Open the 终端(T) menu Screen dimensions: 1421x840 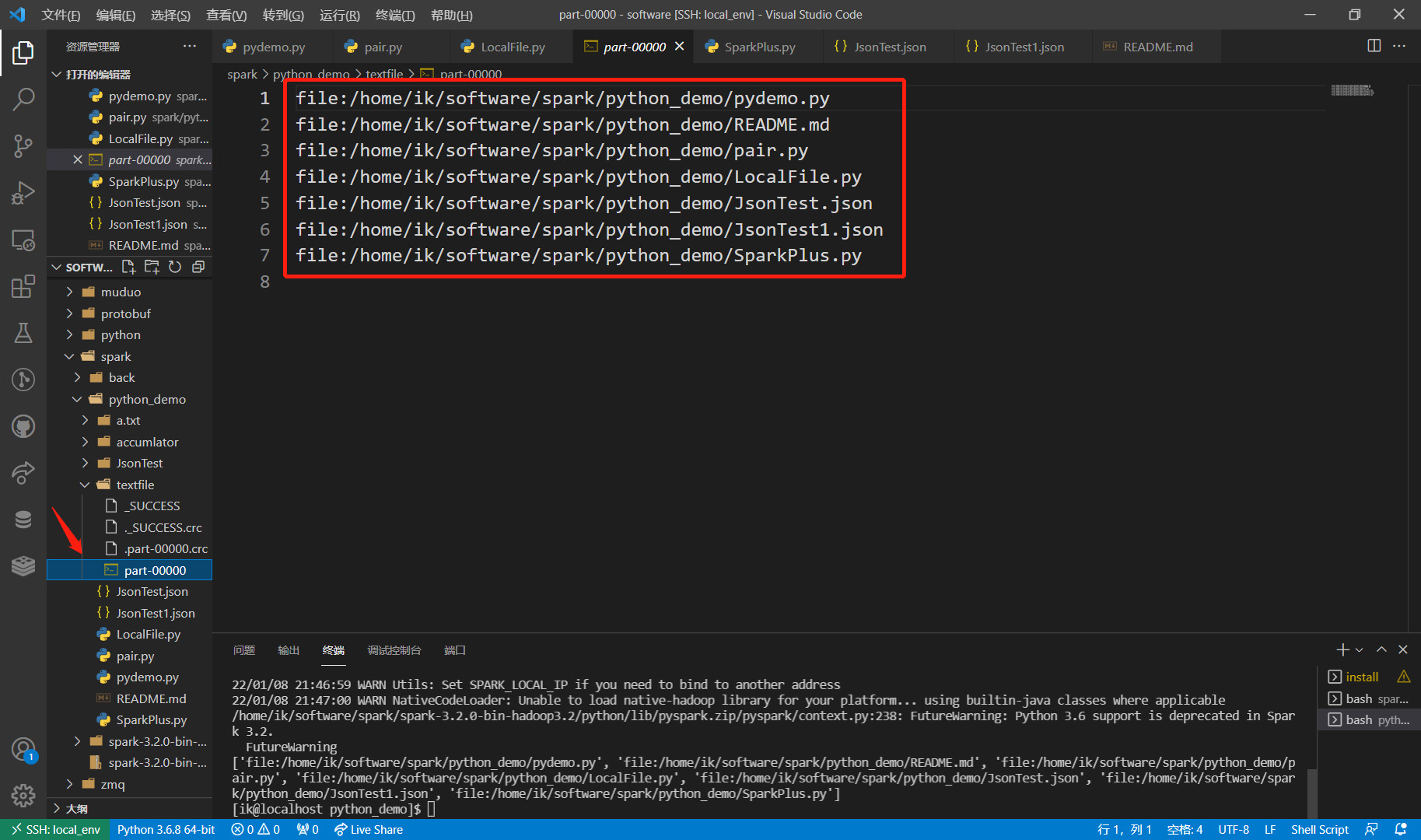coord(395,15)
